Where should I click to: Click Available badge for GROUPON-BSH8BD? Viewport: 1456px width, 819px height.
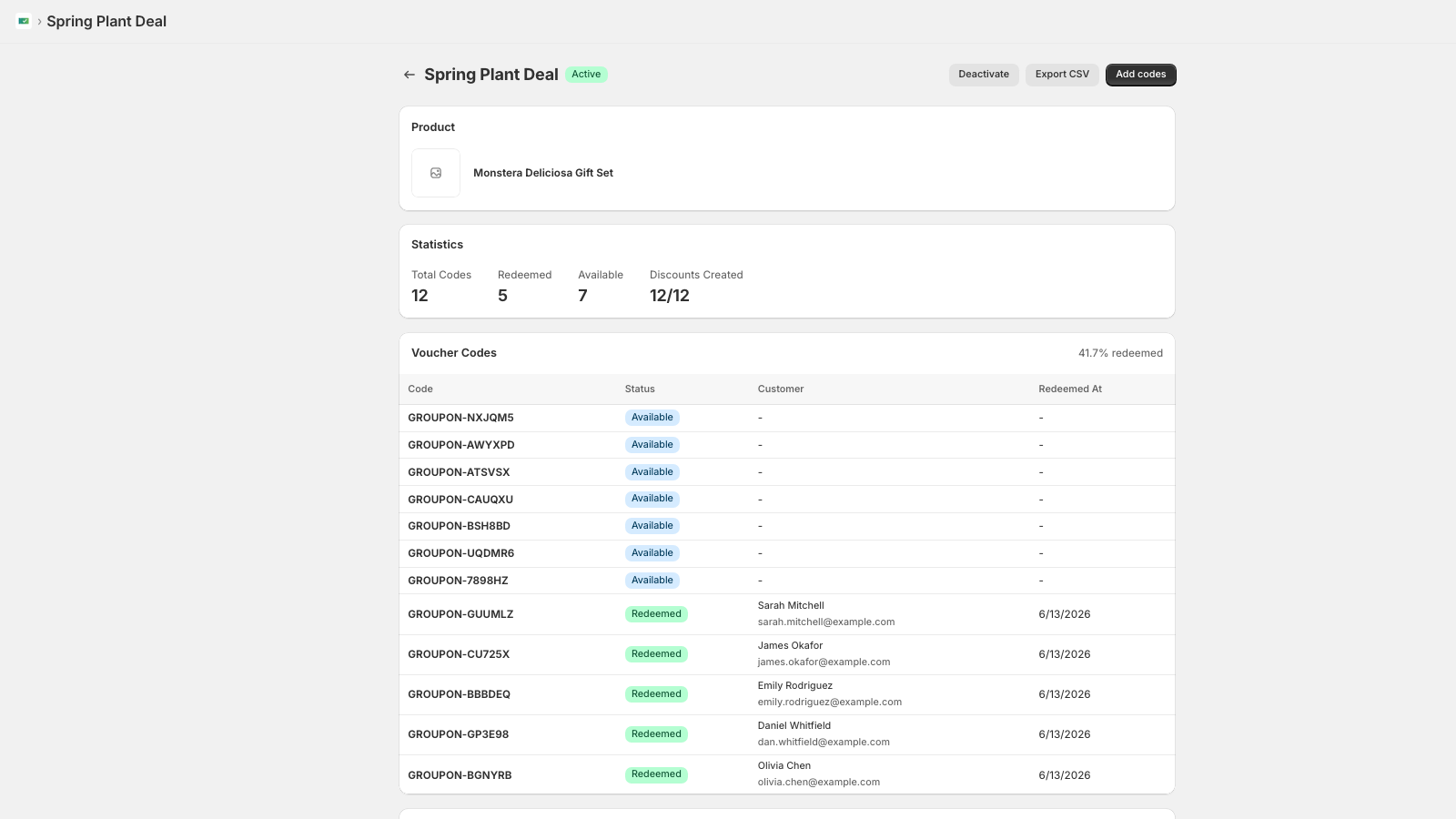(x=652, y=526)
